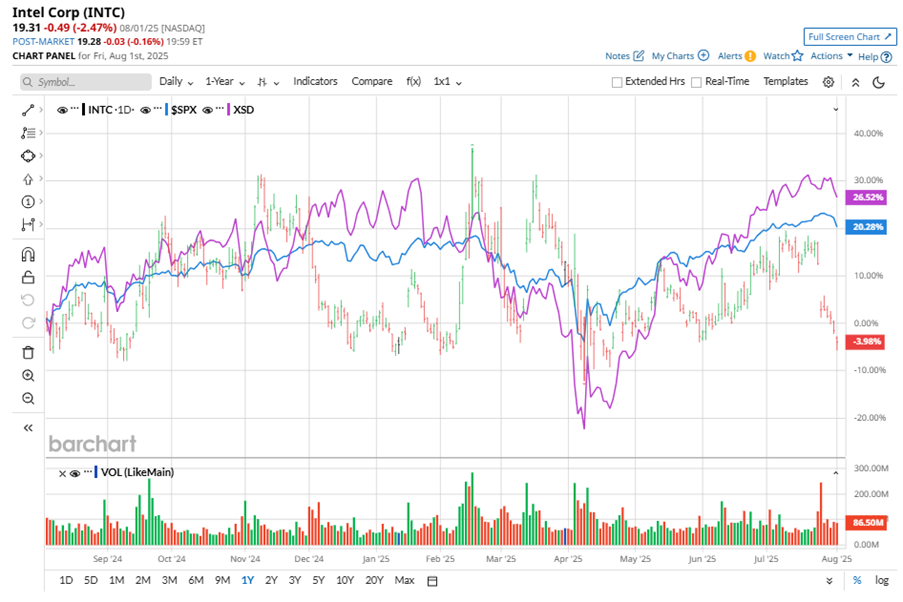
Task: Focus the Symbol search field
Action: pyautogui.click(x=86, y=82)
